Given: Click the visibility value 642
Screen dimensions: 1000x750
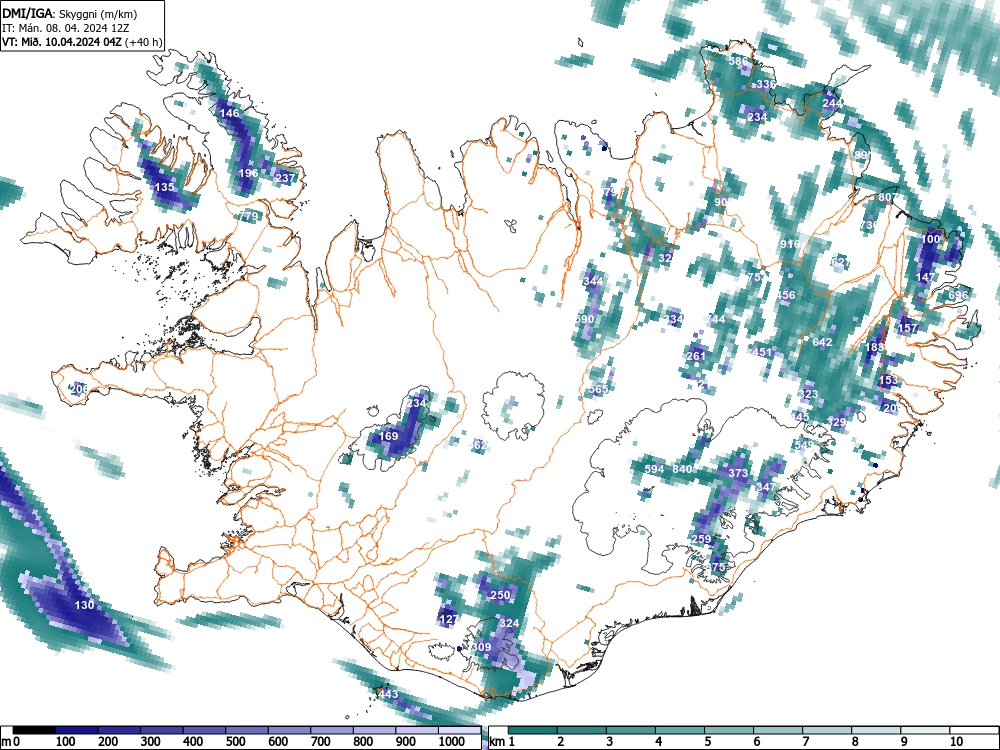Looking at the screenshot, I should [x=822, y=342].
